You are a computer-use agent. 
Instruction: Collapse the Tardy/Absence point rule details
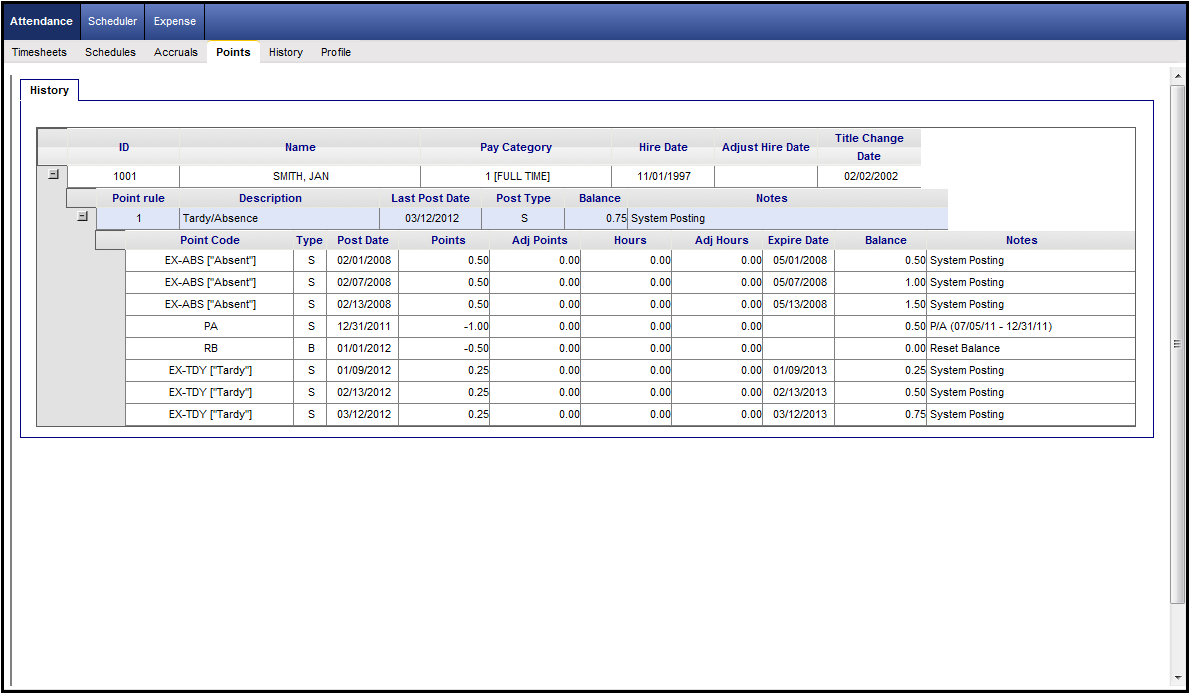pos(82,215)
